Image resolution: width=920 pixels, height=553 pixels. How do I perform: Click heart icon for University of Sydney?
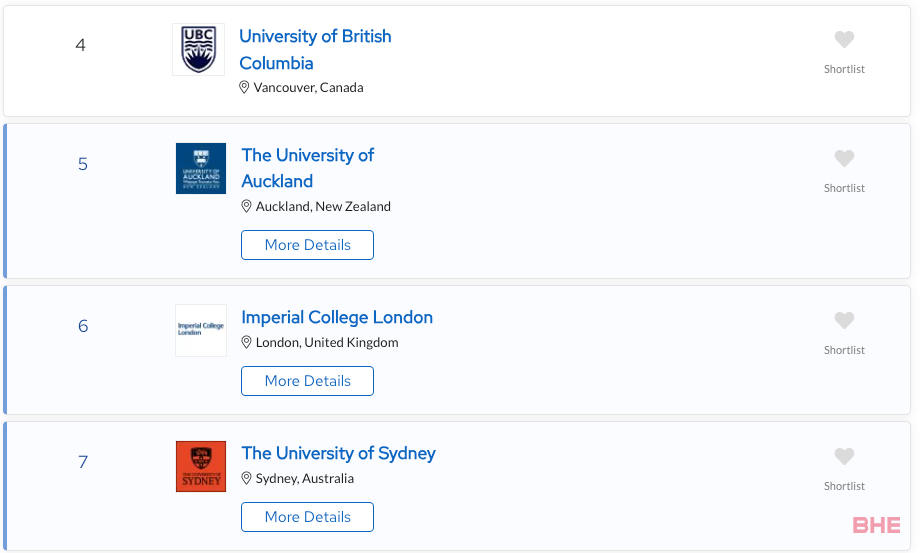pyautogui.click(x=844, y=456)
